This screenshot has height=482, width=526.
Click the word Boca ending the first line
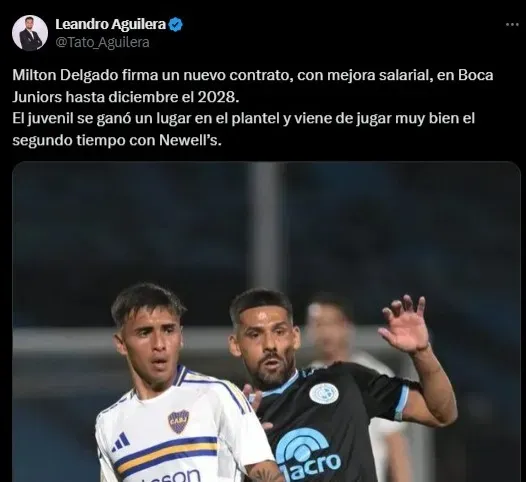pyautogui.click(x=476, y=75)
